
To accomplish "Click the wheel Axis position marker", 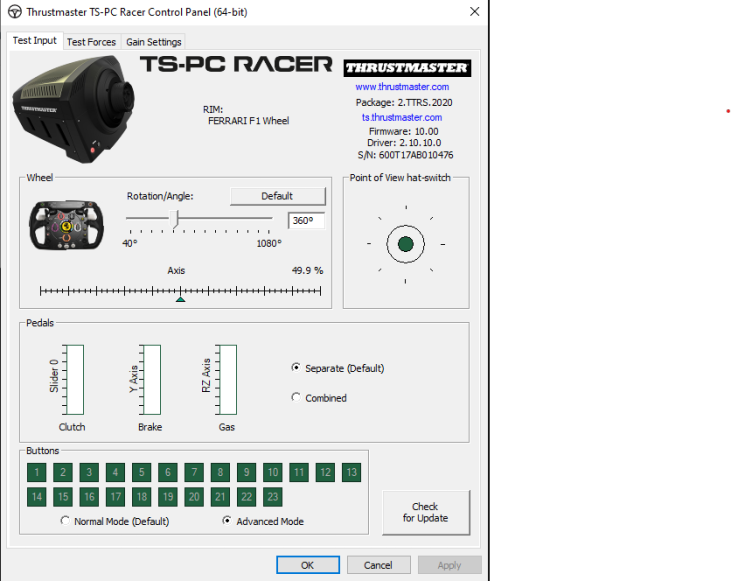I will [180, 299].
